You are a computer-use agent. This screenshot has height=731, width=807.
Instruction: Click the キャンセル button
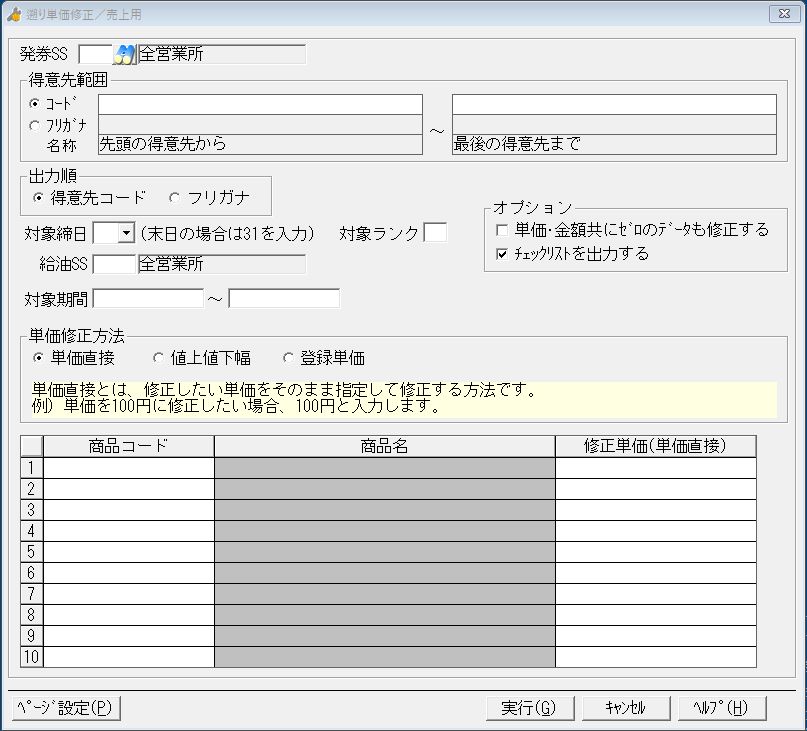[625, 708]
